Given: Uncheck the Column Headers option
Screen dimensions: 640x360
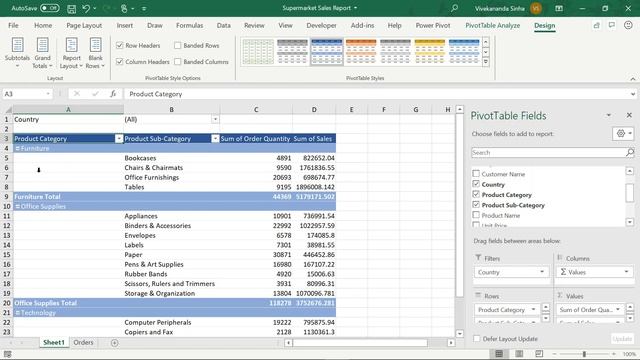Looking at the screenshot, I should coord(120,62).
